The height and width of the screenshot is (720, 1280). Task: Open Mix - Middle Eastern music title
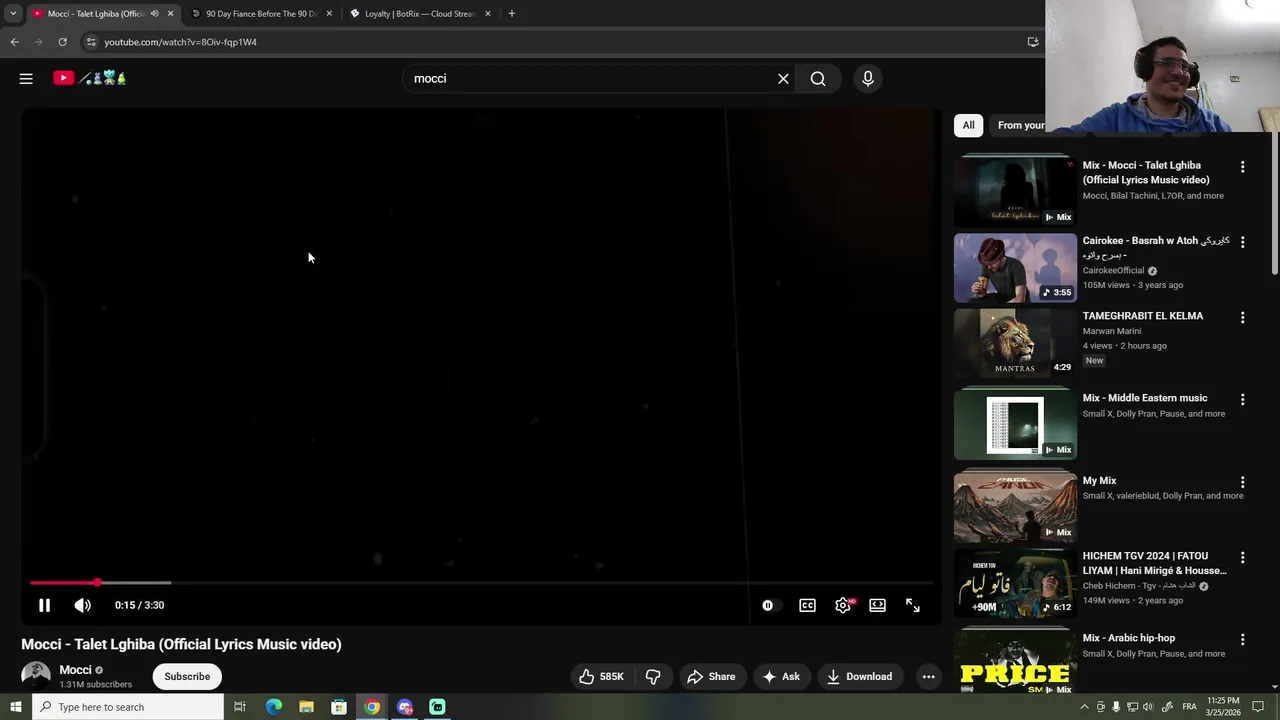(1145, 398)
